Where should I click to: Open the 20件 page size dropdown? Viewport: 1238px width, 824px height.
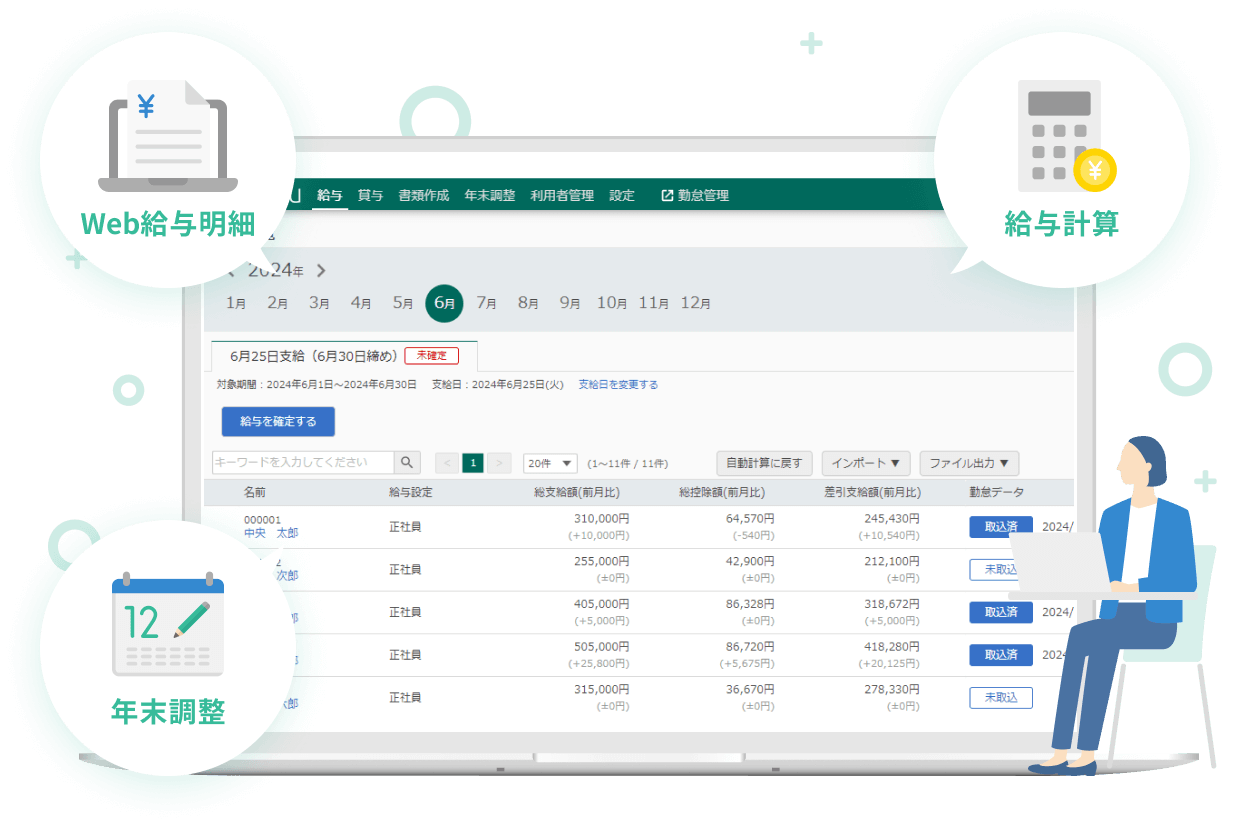(550, 464)
